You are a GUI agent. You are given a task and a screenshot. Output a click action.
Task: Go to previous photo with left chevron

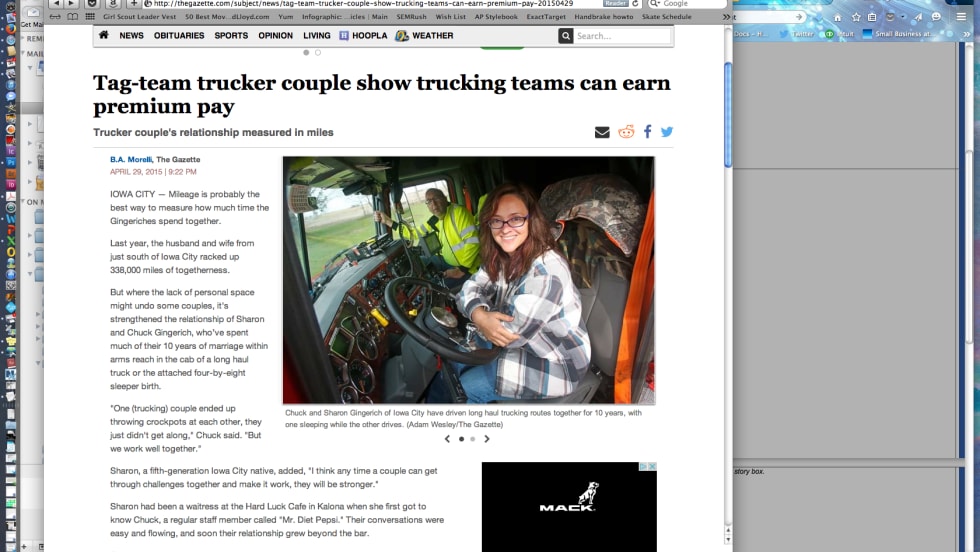click(x=447, y=439)
